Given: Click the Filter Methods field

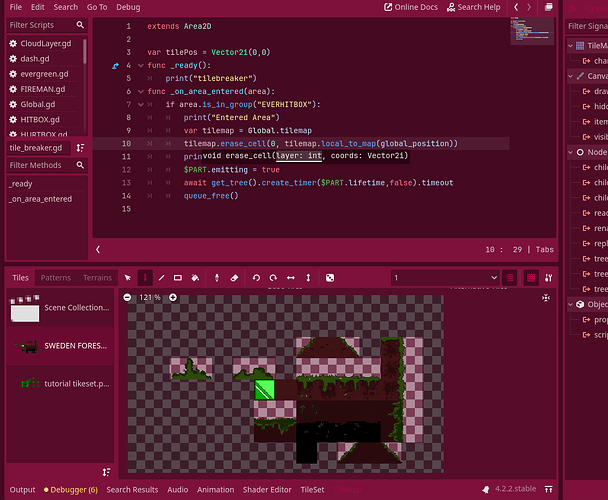Looking at the screenshot, I should click(47, 165).
